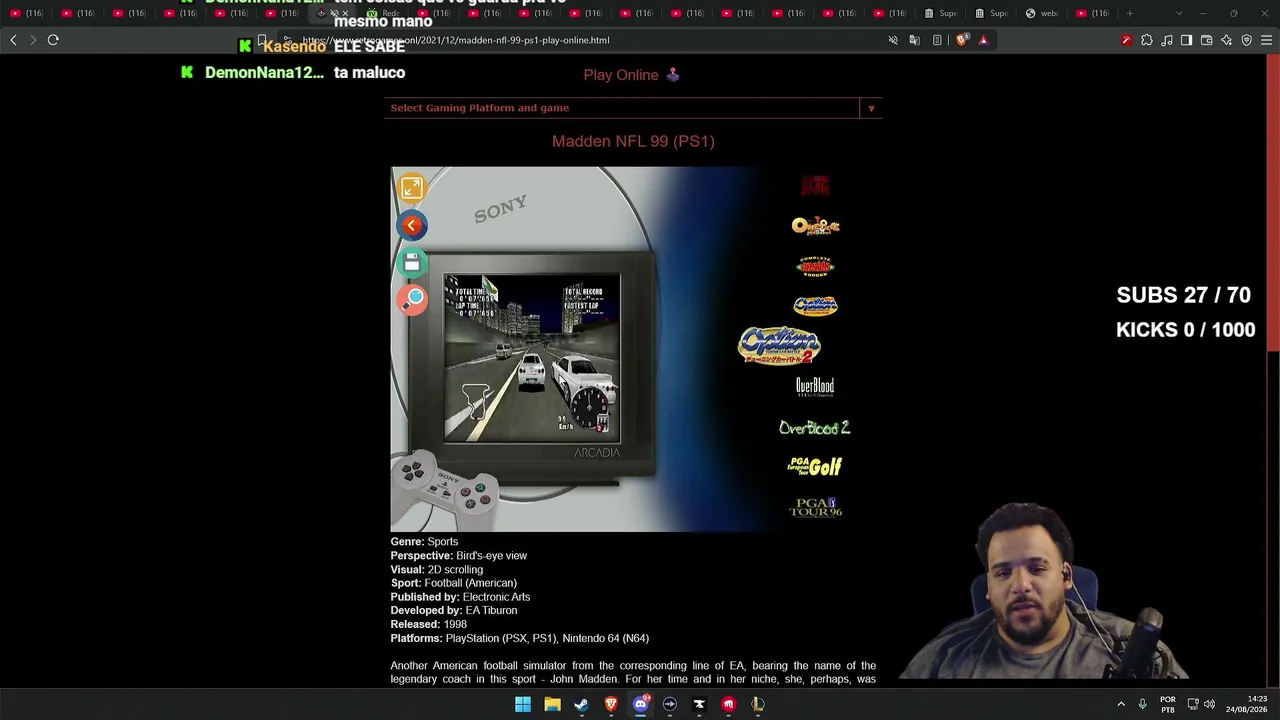Open File Explorer from the taskbar

(552, 704)
